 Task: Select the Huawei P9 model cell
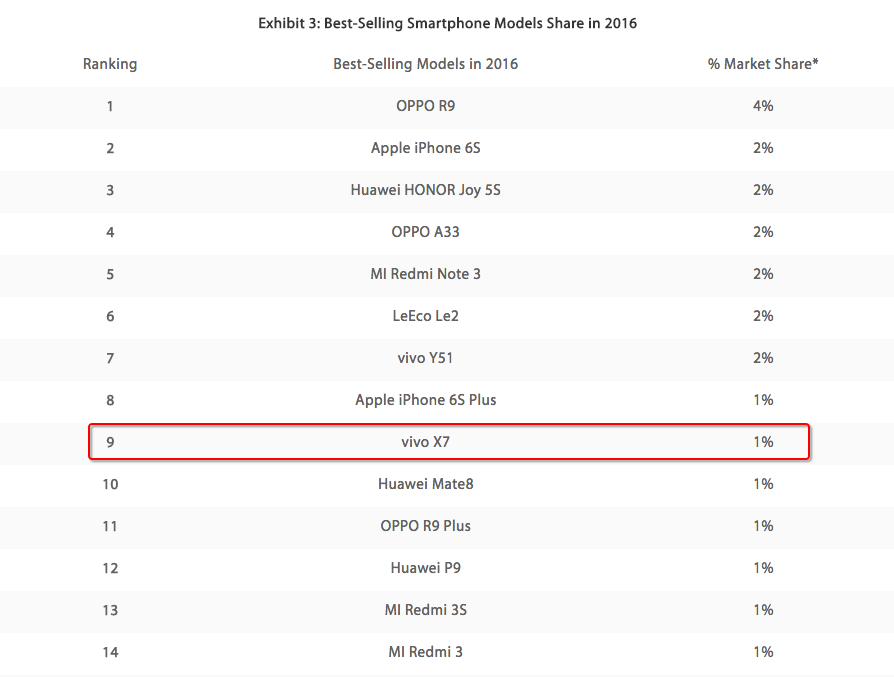pos(425,568)
